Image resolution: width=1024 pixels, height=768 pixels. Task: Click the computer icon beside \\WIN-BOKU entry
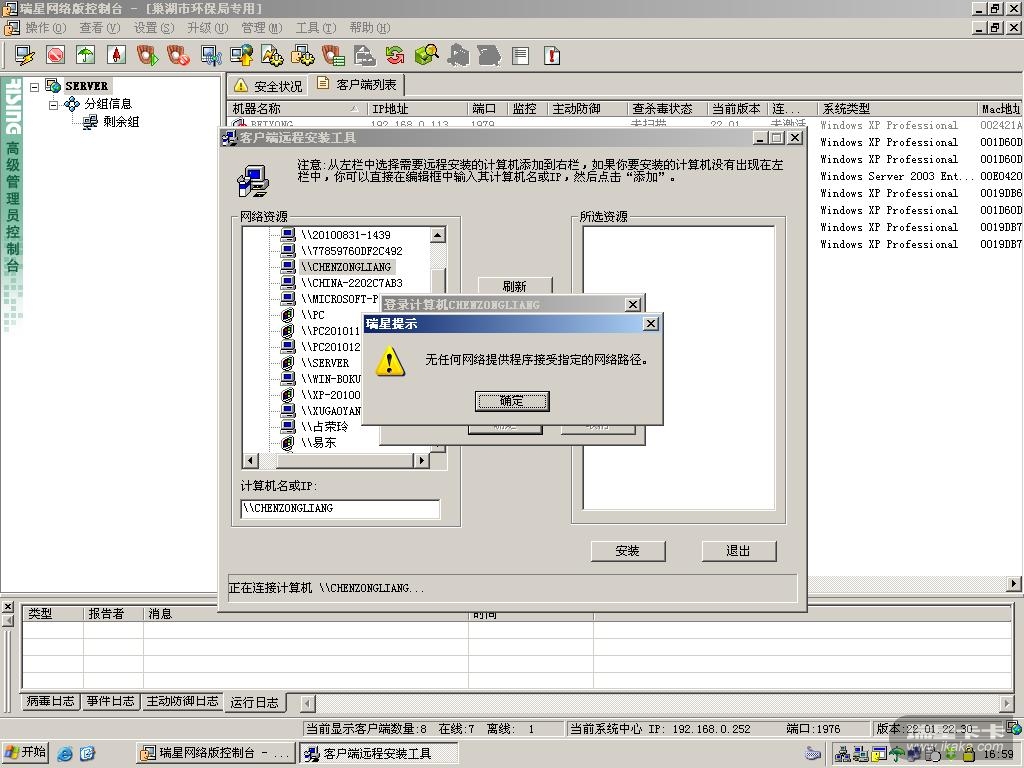[x=287, y=379]
